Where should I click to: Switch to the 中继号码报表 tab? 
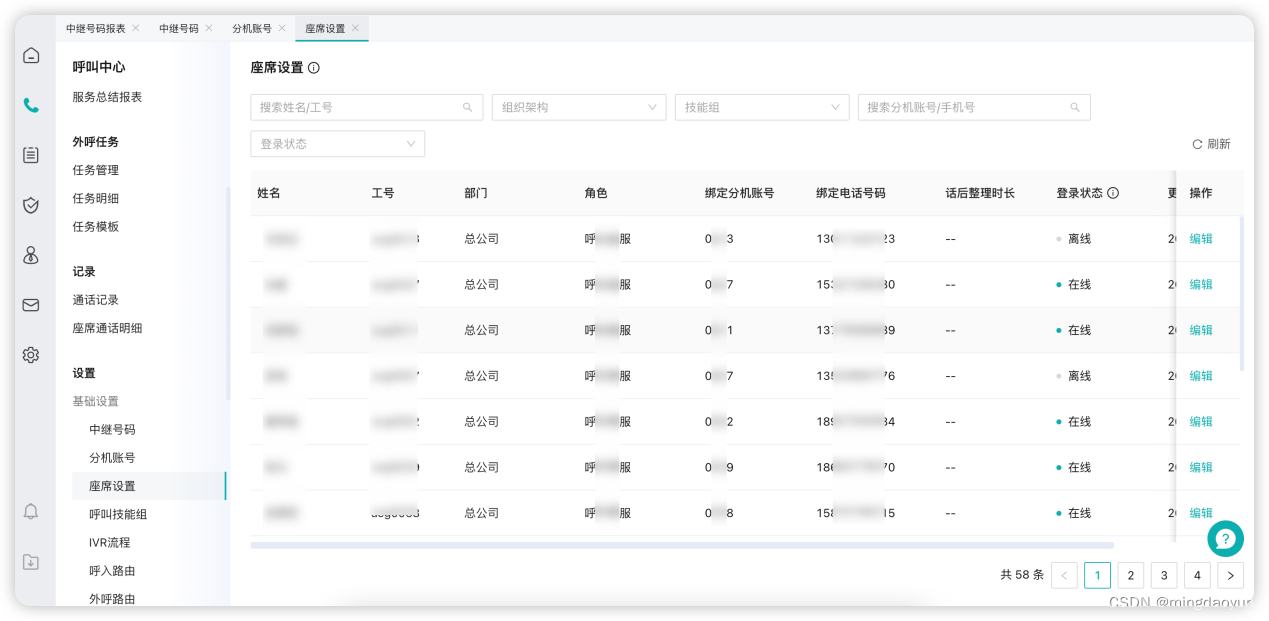click(x=97, y=29)
